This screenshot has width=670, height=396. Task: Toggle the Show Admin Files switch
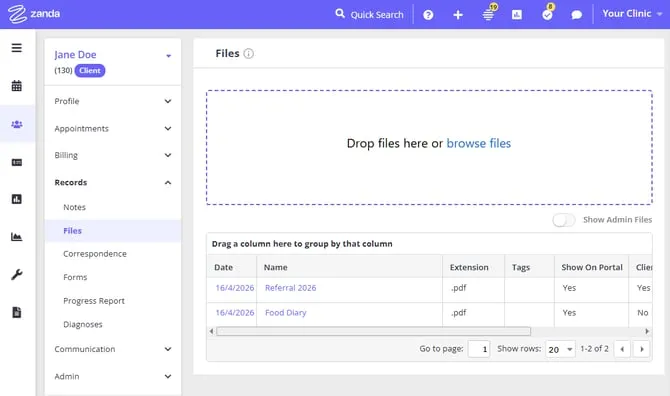tap(564, 220)
